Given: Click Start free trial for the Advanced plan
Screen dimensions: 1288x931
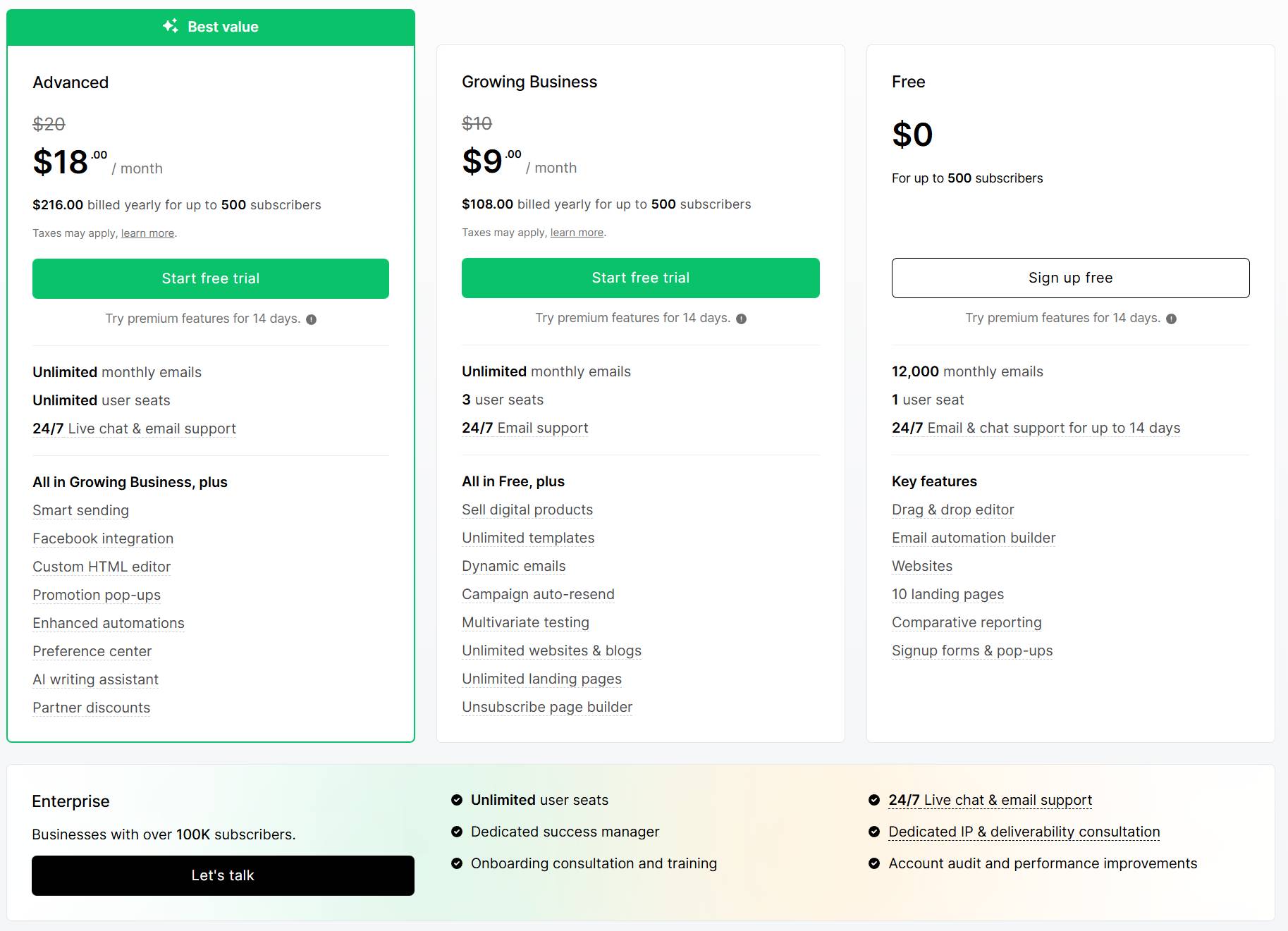Looking at the screenshot, I should [210, 278].
